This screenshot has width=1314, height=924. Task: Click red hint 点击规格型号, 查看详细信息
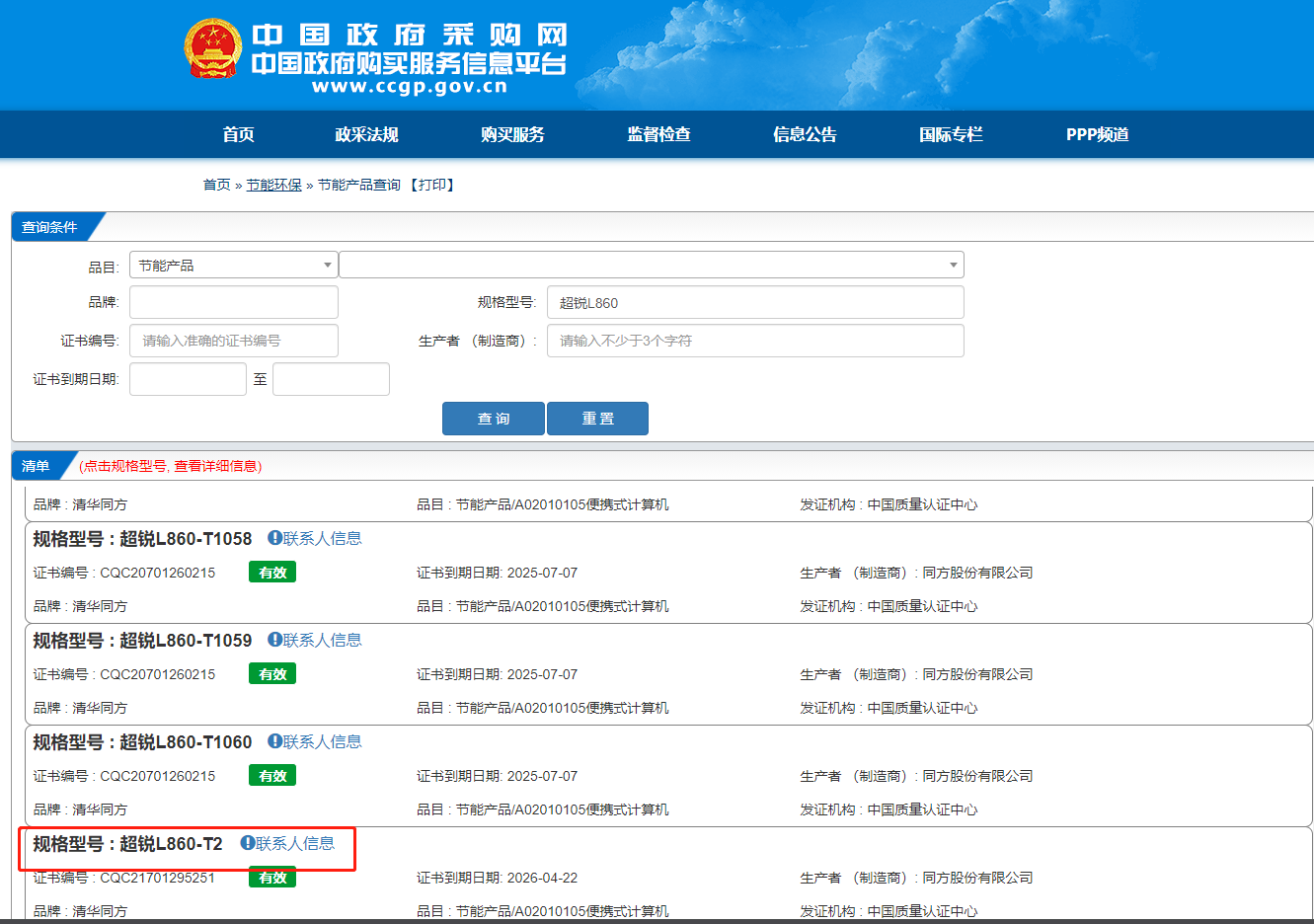[x=171, y=466]
